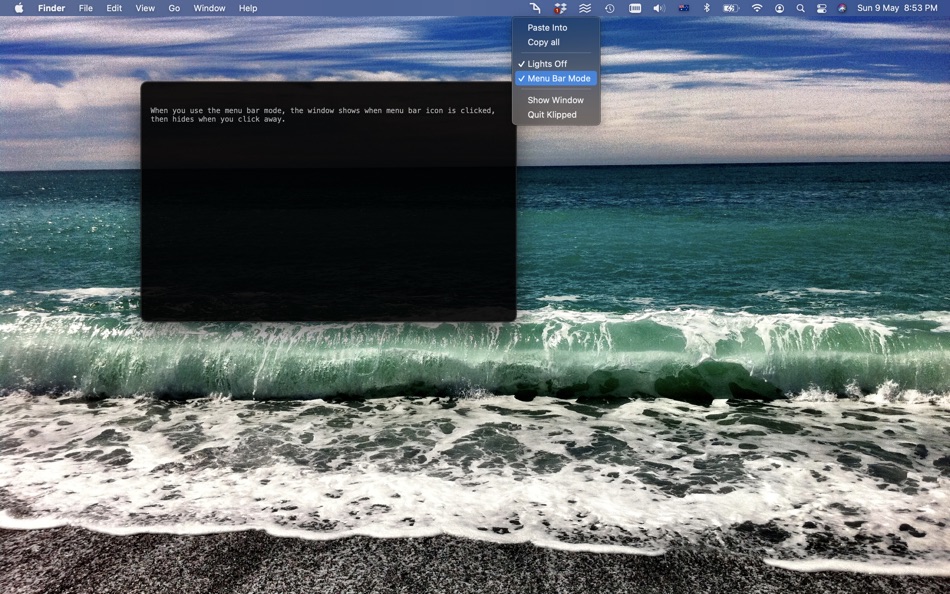Uncheck Menu Bar Mode in Klipped menu
950x594 pixels.
556,78
